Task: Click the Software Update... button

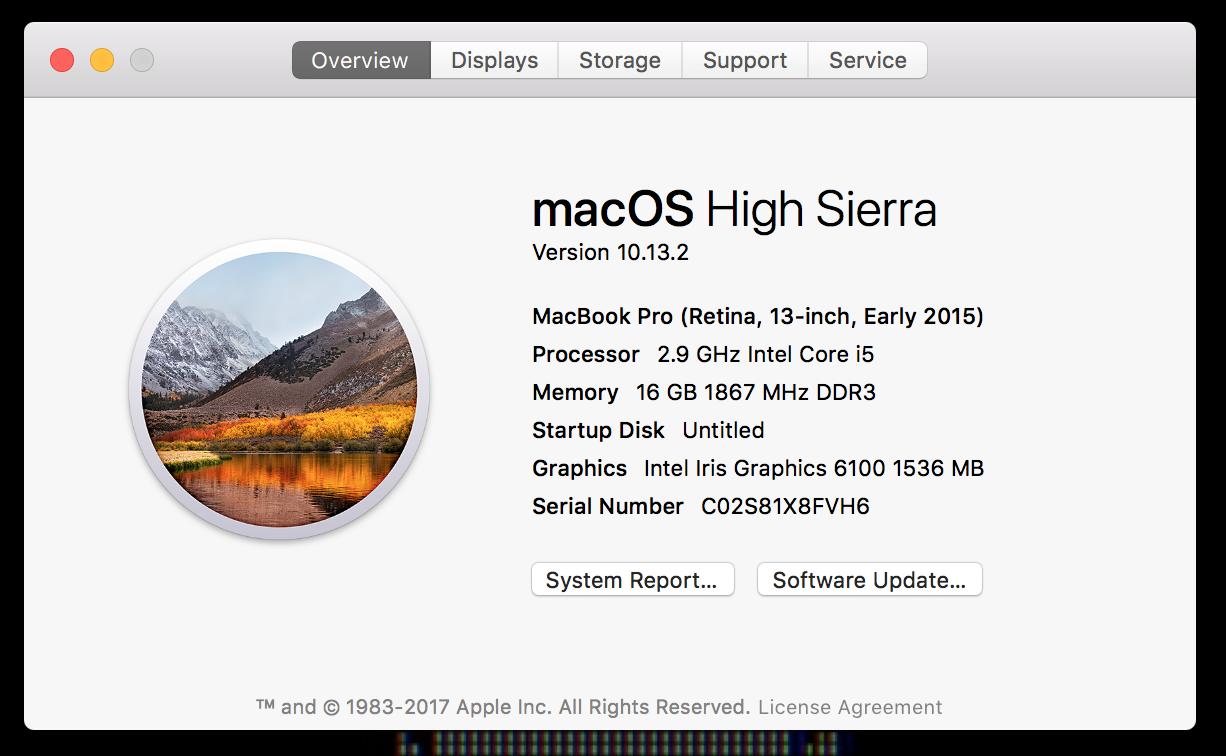Action: click(x=870, y=580)
